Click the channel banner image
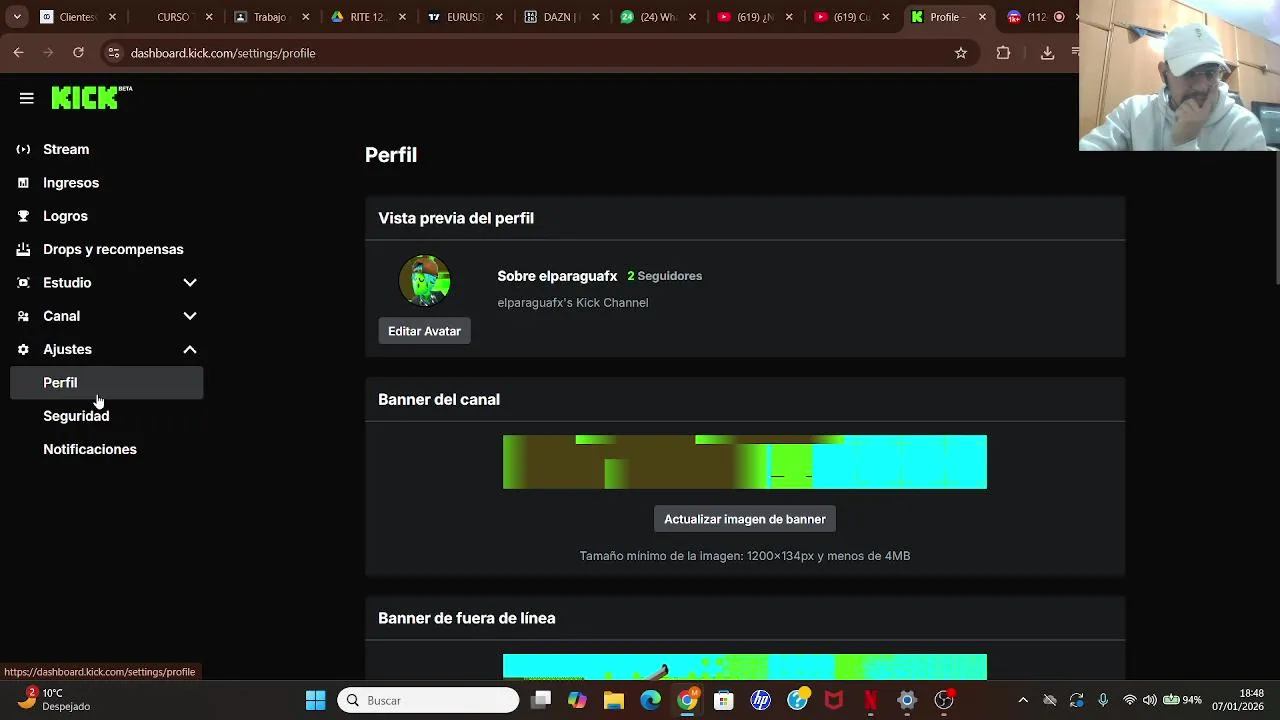Viewport: 1280px width, 720px height. (x=745, y=462)
